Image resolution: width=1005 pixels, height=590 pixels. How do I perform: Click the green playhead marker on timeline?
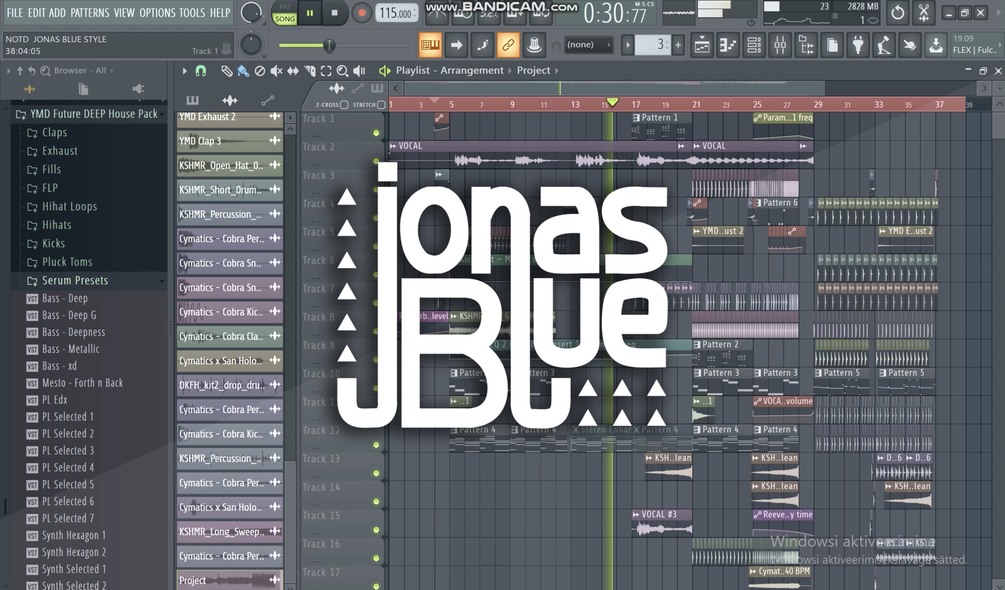click(612, 102)
